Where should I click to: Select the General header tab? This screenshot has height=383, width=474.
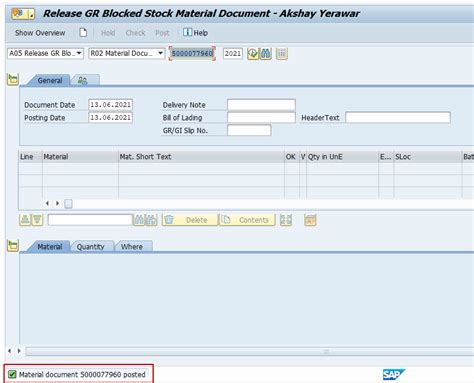[50, 80]
